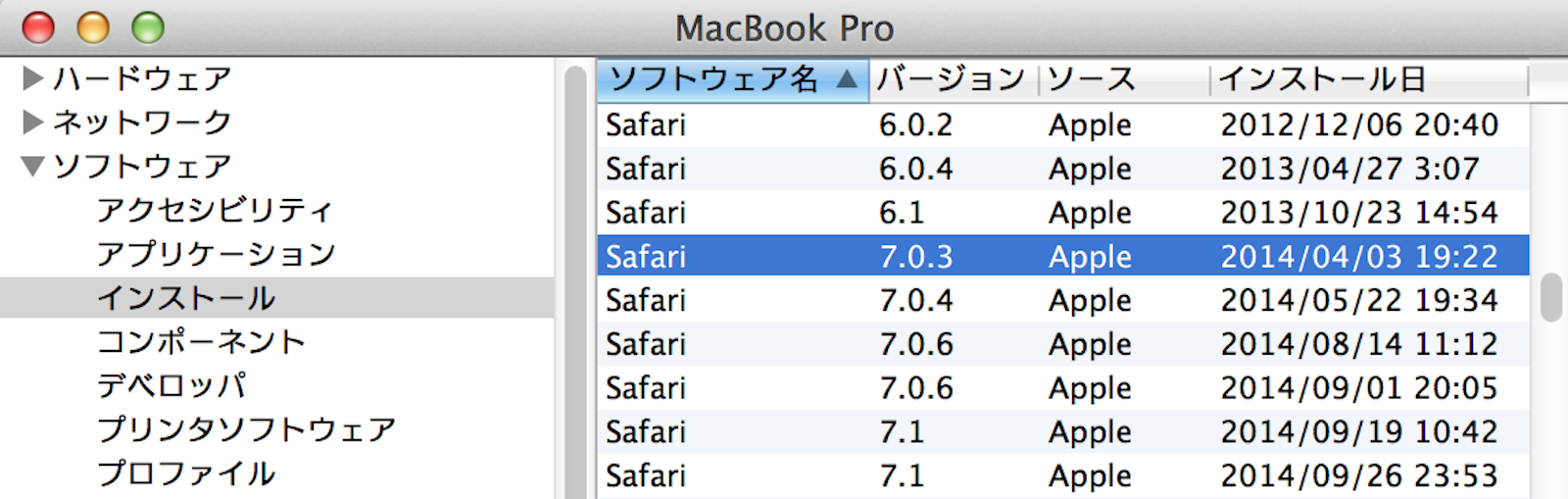Sort by バージョン column header

click(951, 79)
